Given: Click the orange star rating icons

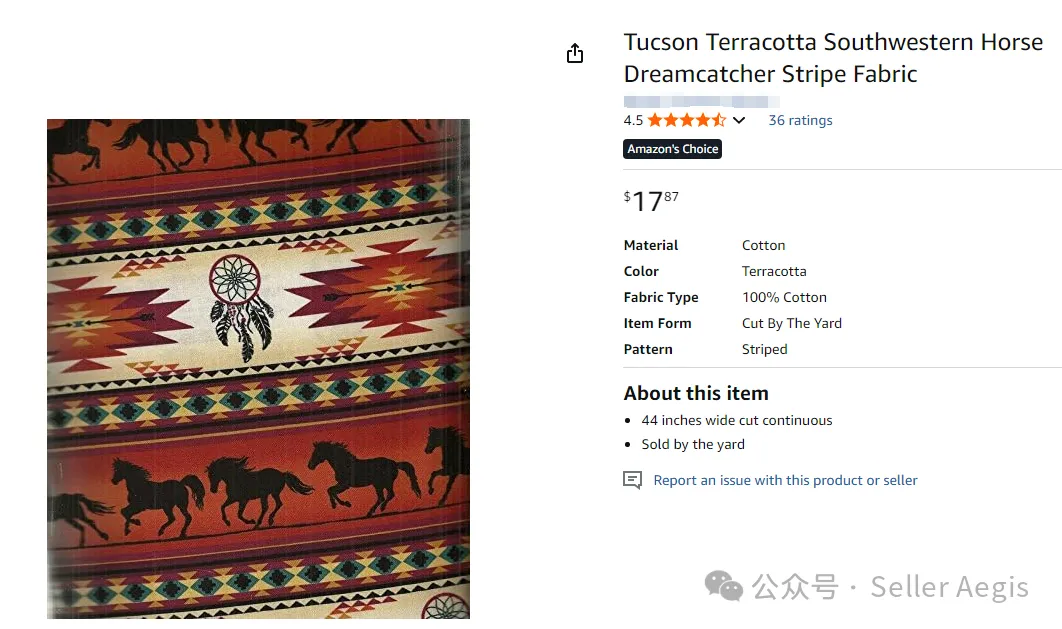Looking at the screenshot, I should coord(686,120).
